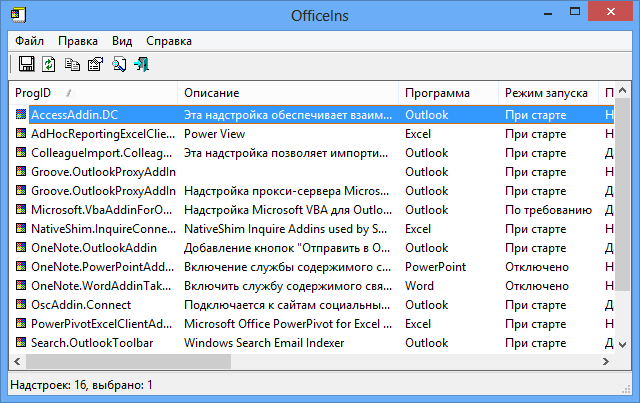Click icon next to AccessAddin.DC
Viewport: 640px width, 403px height.
pyautogui.click(x=21, y=114)
